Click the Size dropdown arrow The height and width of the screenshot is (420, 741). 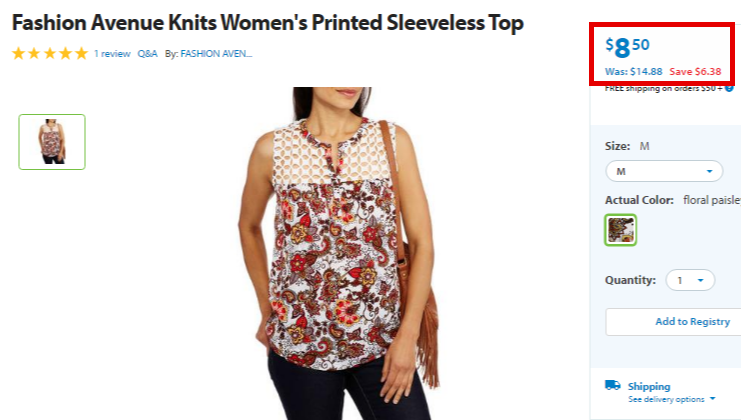pos(709,171)
